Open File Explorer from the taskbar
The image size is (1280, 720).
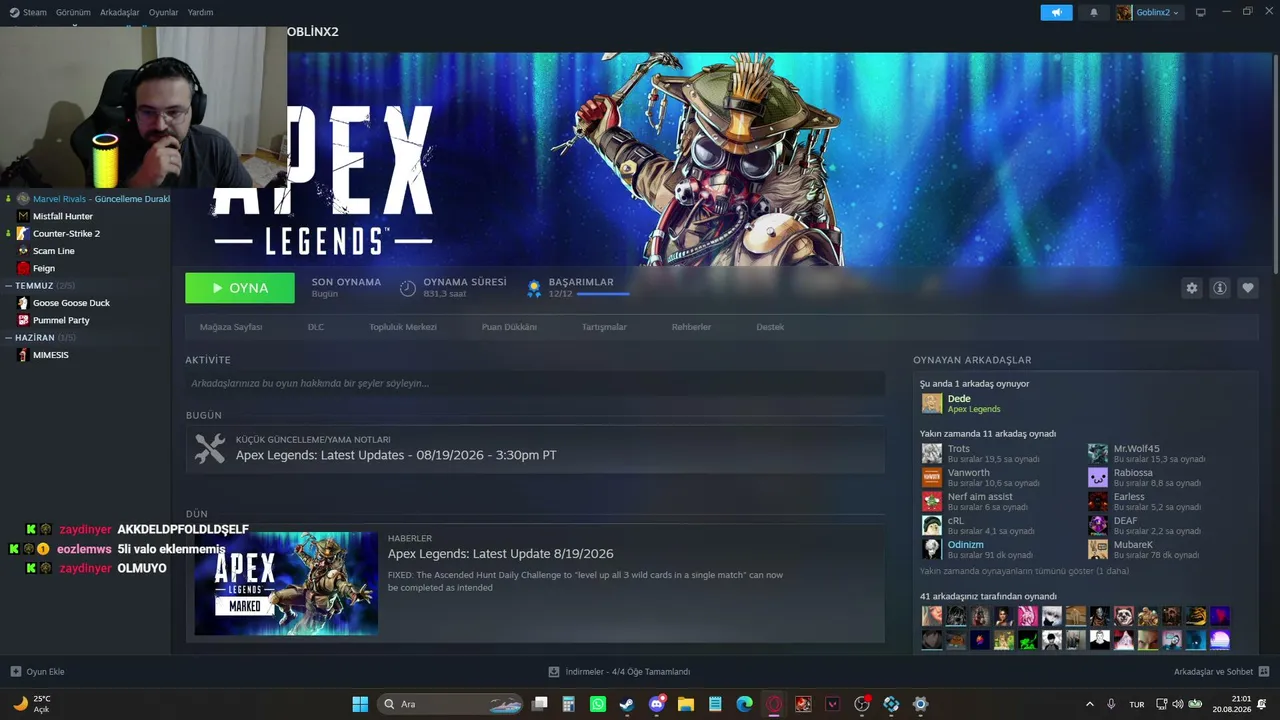686,704
